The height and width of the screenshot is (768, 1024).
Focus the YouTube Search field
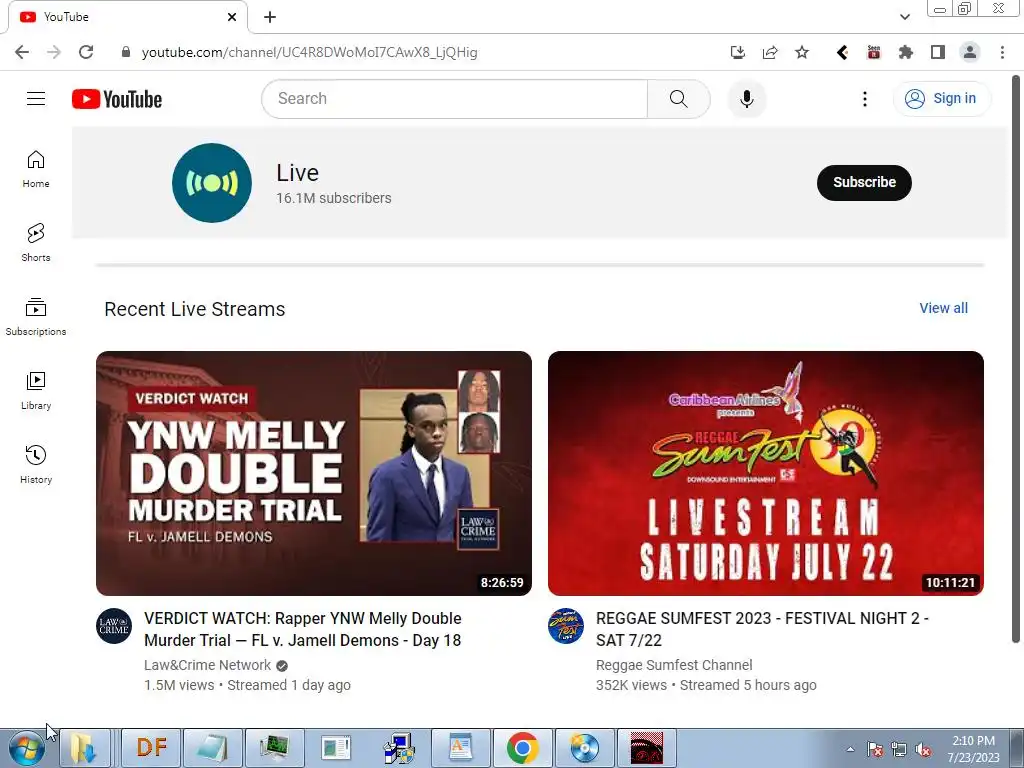(455, 99)
